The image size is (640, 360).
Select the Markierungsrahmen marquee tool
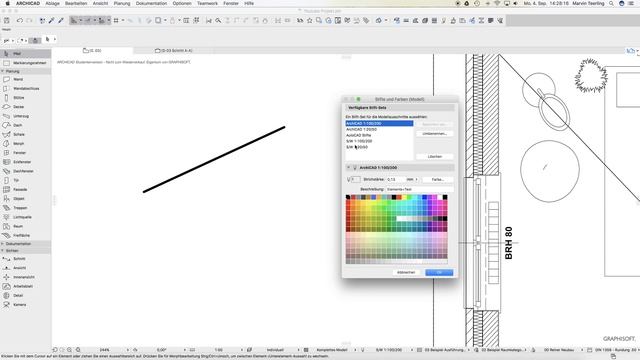24,63
